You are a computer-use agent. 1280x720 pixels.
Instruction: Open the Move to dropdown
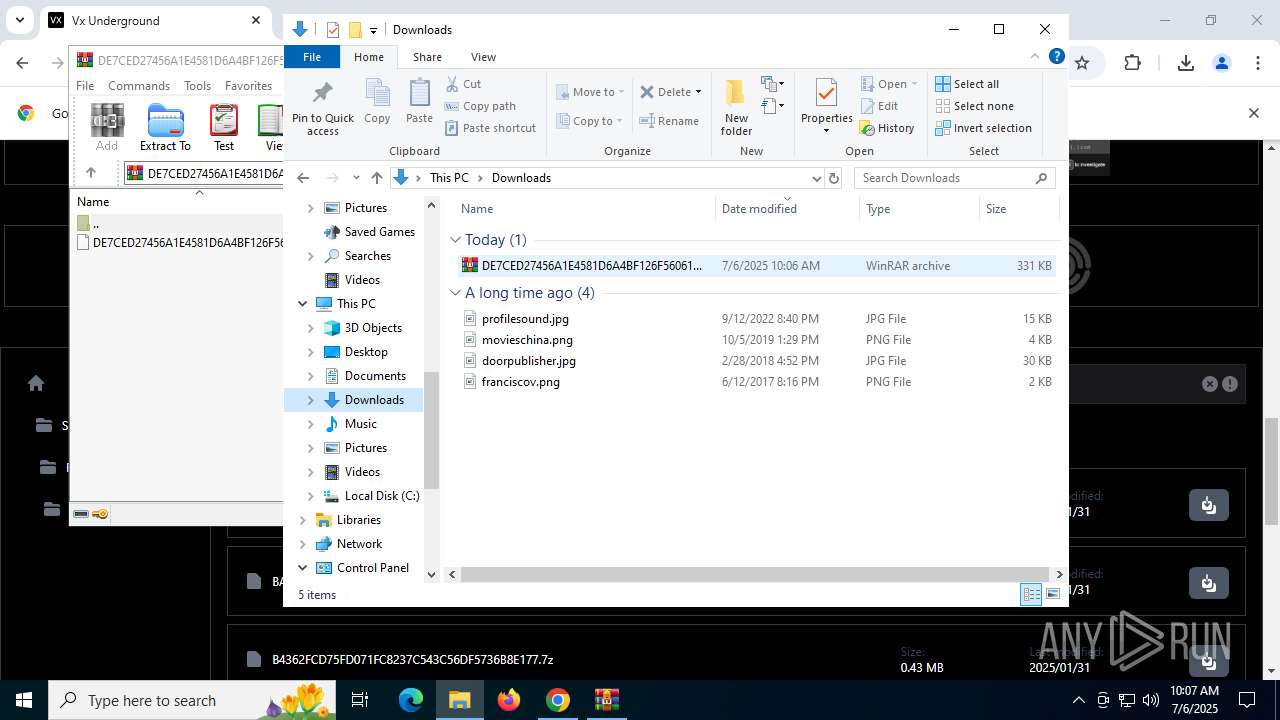(x=590, y=92)
